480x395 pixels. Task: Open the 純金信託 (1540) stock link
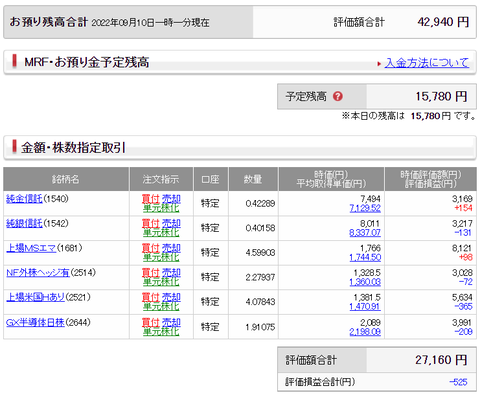click(24, 199)
